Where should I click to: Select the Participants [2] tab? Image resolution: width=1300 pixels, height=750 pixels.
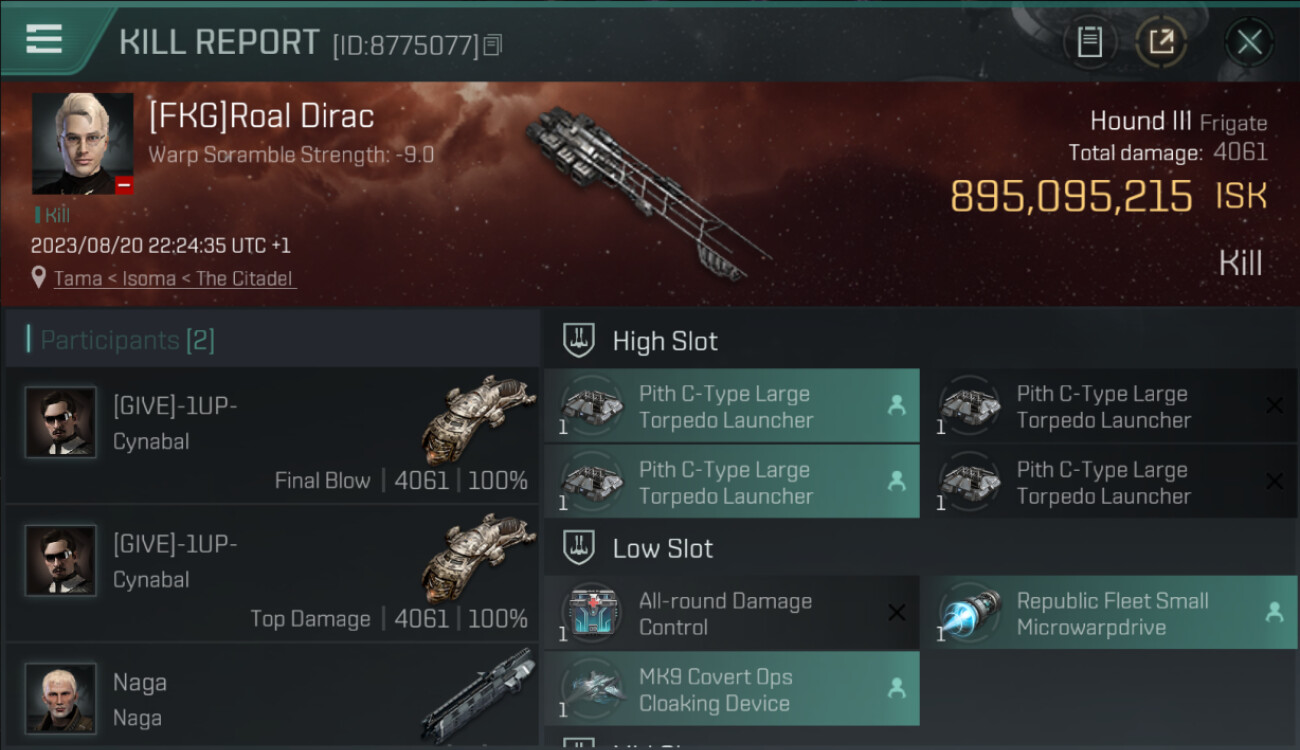127,340
